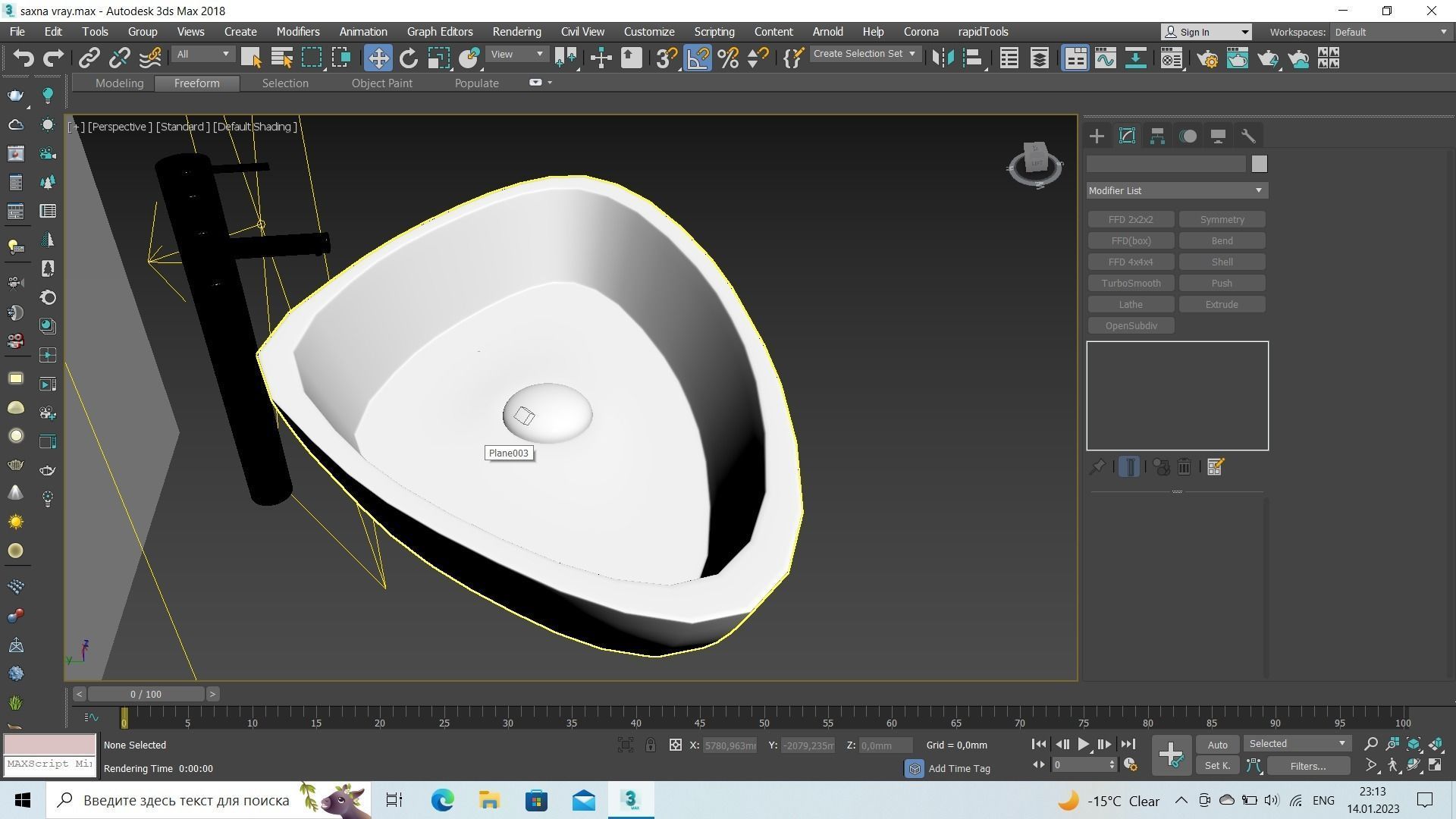Toggle Auto key mode

(1217, 745)
